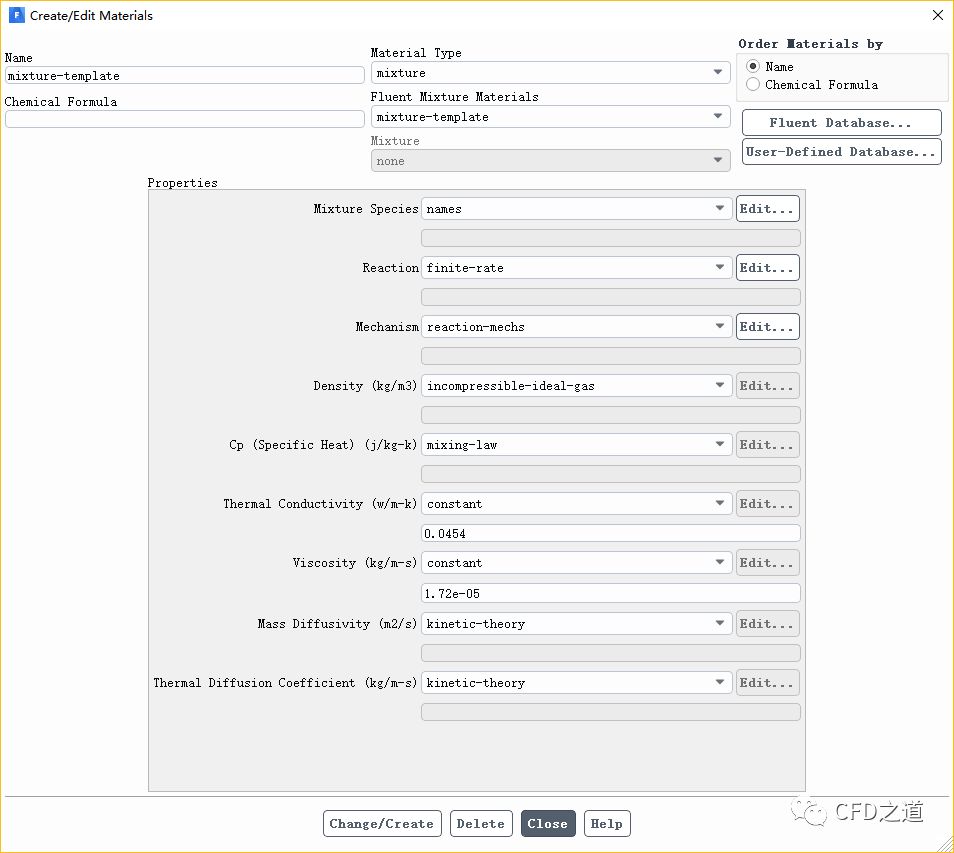Open the User-Defined Database
Image resolution: width=954 pixels, height=853 pixels.
pyautogui.click(x=841, y=152)
